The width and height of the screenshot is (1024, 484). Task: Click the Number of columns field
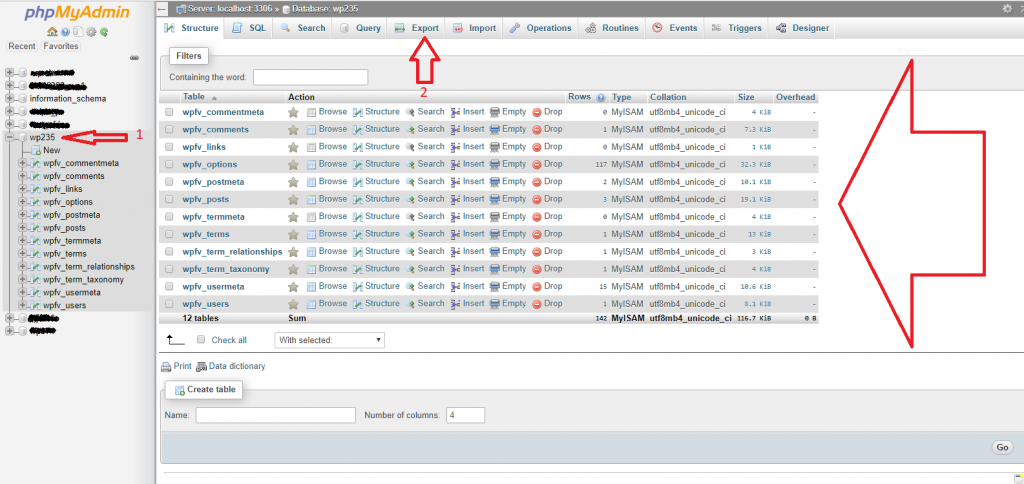pos(466,415)
